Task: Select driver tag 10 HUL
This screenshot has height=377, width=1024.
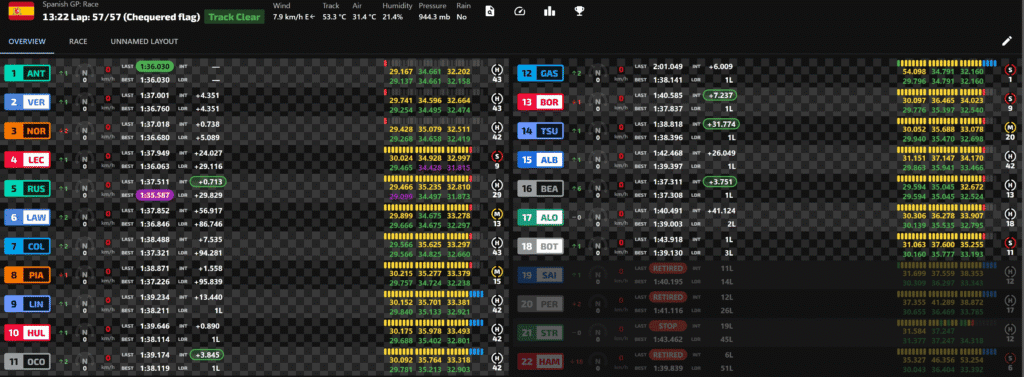Action: coord(27,333)
